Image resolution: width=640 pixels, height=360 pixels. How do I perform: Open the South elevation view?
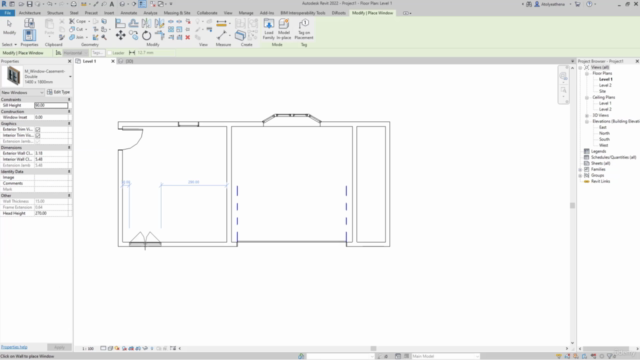604,139
